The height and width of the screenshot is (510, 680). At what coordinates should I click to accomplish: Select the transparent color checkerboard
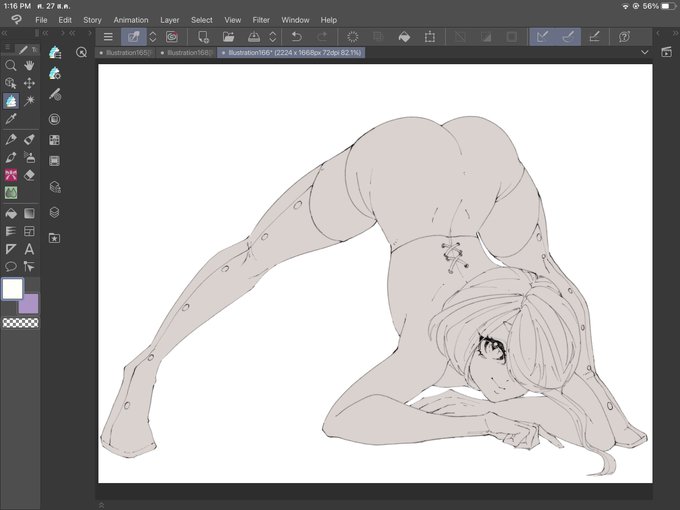click(20, 323)
